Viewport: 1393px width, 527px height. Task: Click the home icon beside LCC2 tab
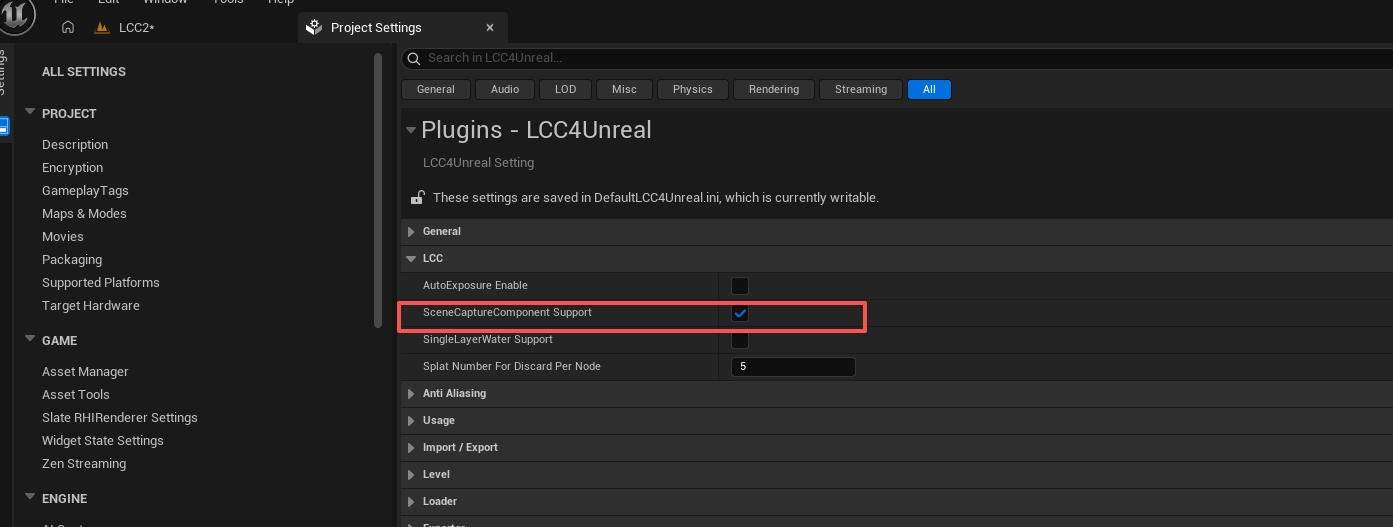(x=68, y=27)
